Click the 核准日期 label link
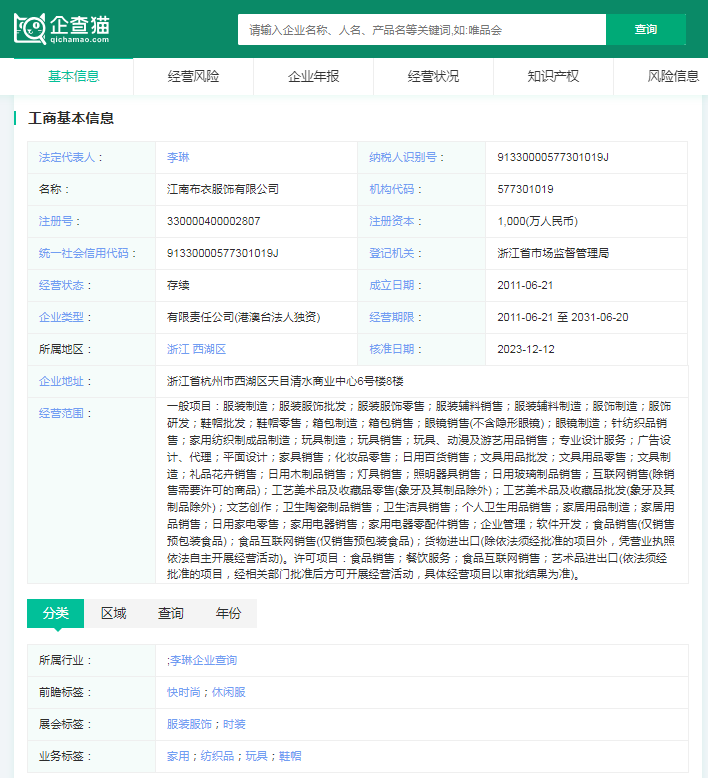 point(391,349)
